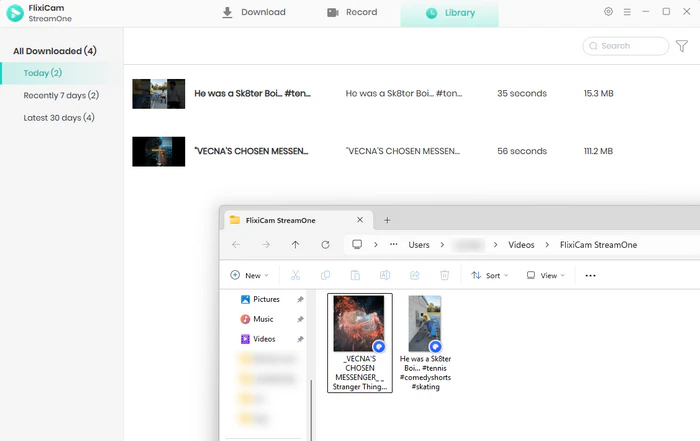
Task: Select the VECNA'S CHOSEN MESSENGER video file
Action: pos(360,343)
